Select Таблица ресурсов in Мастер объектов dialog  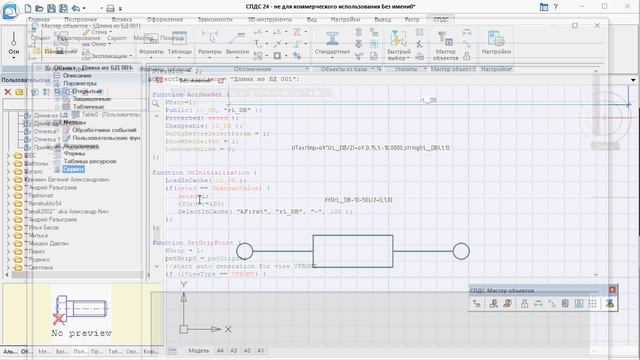(x=90, y=161)
